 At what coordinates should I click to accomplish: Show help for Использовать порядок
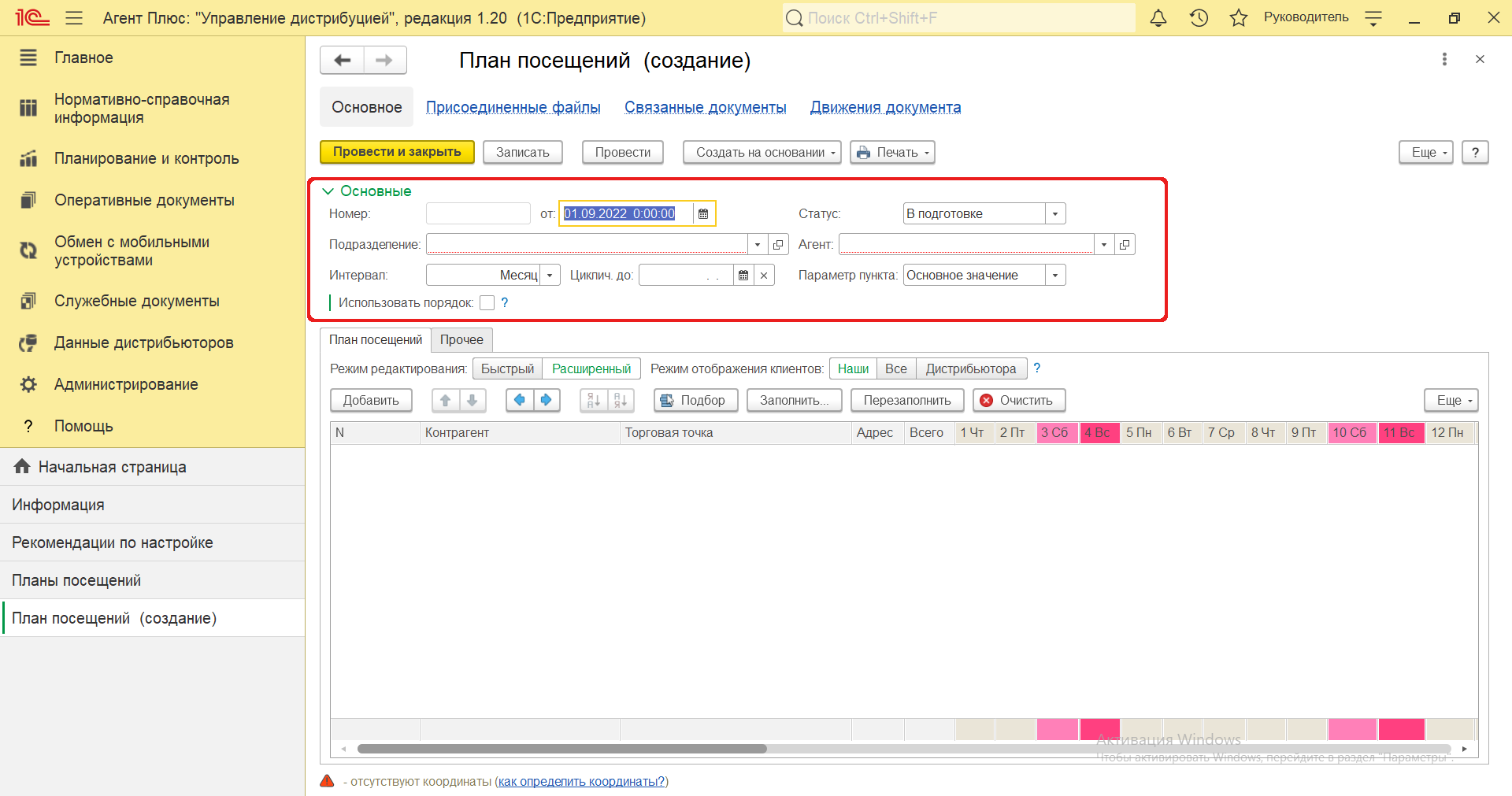[x=505, y=302]
